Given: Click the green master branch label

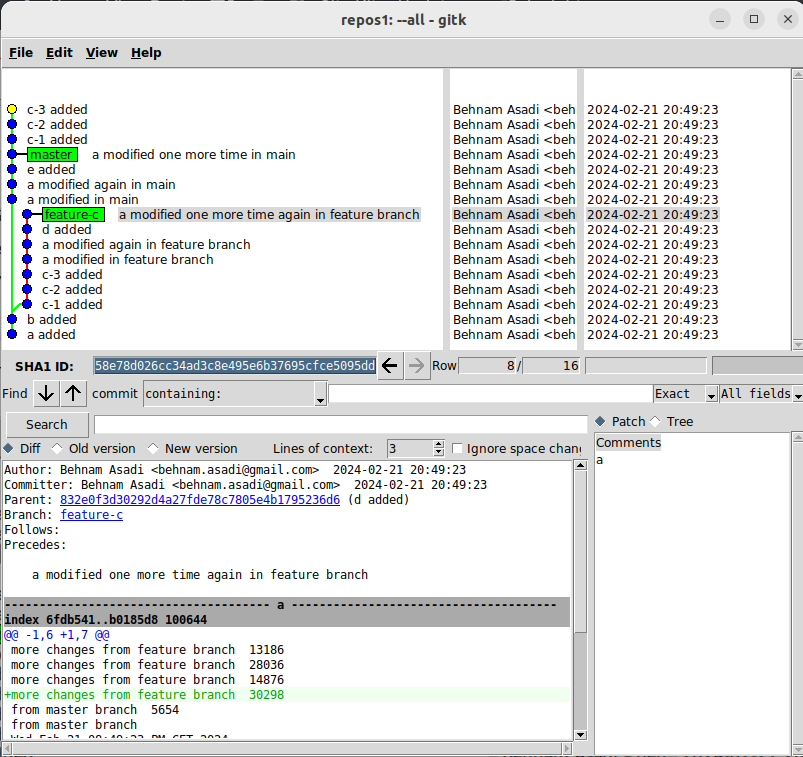Looking at the screenshot, I should 51,155.
